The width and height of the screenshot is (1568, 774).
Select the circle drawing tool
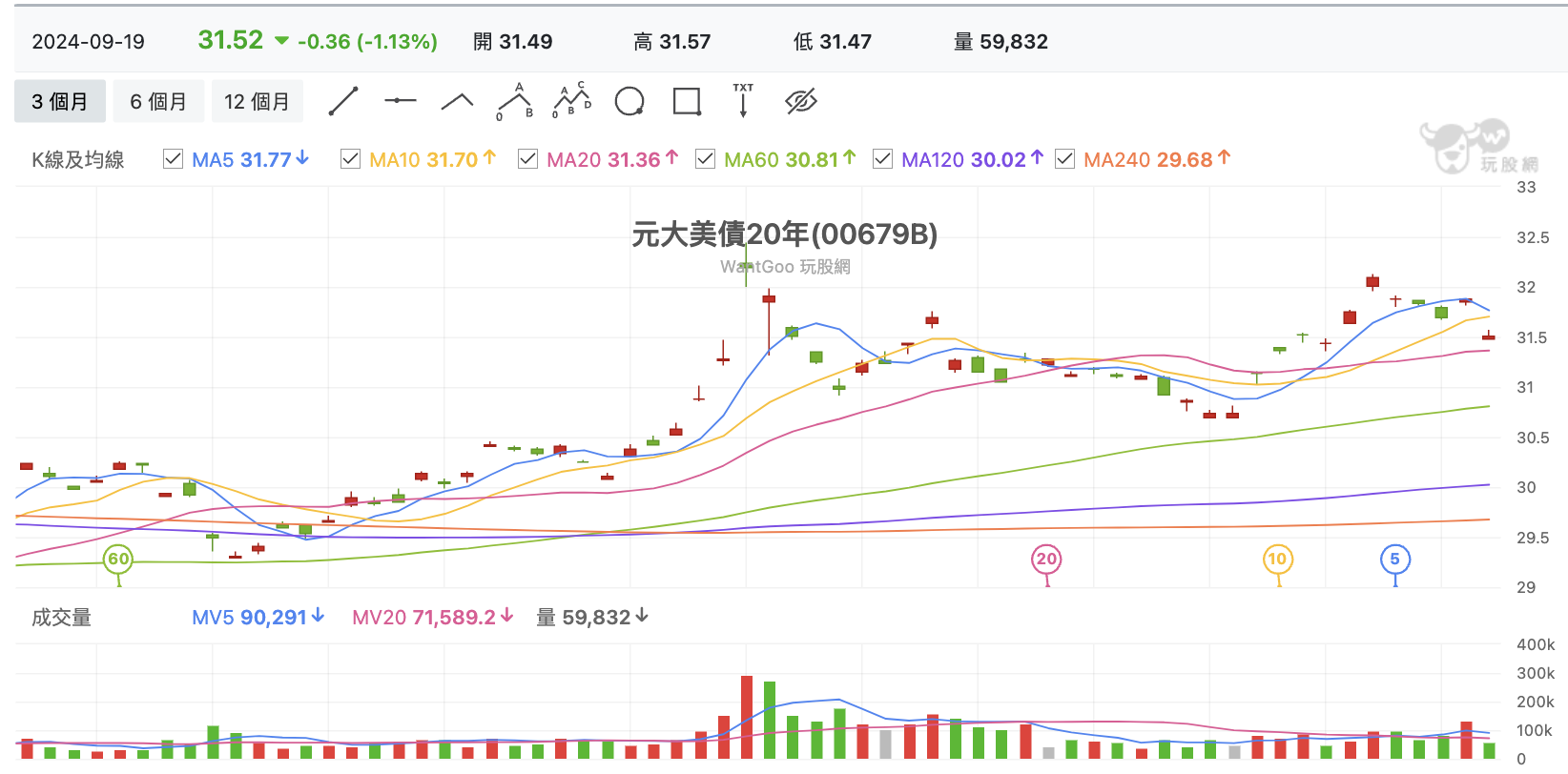coord(629,101)
